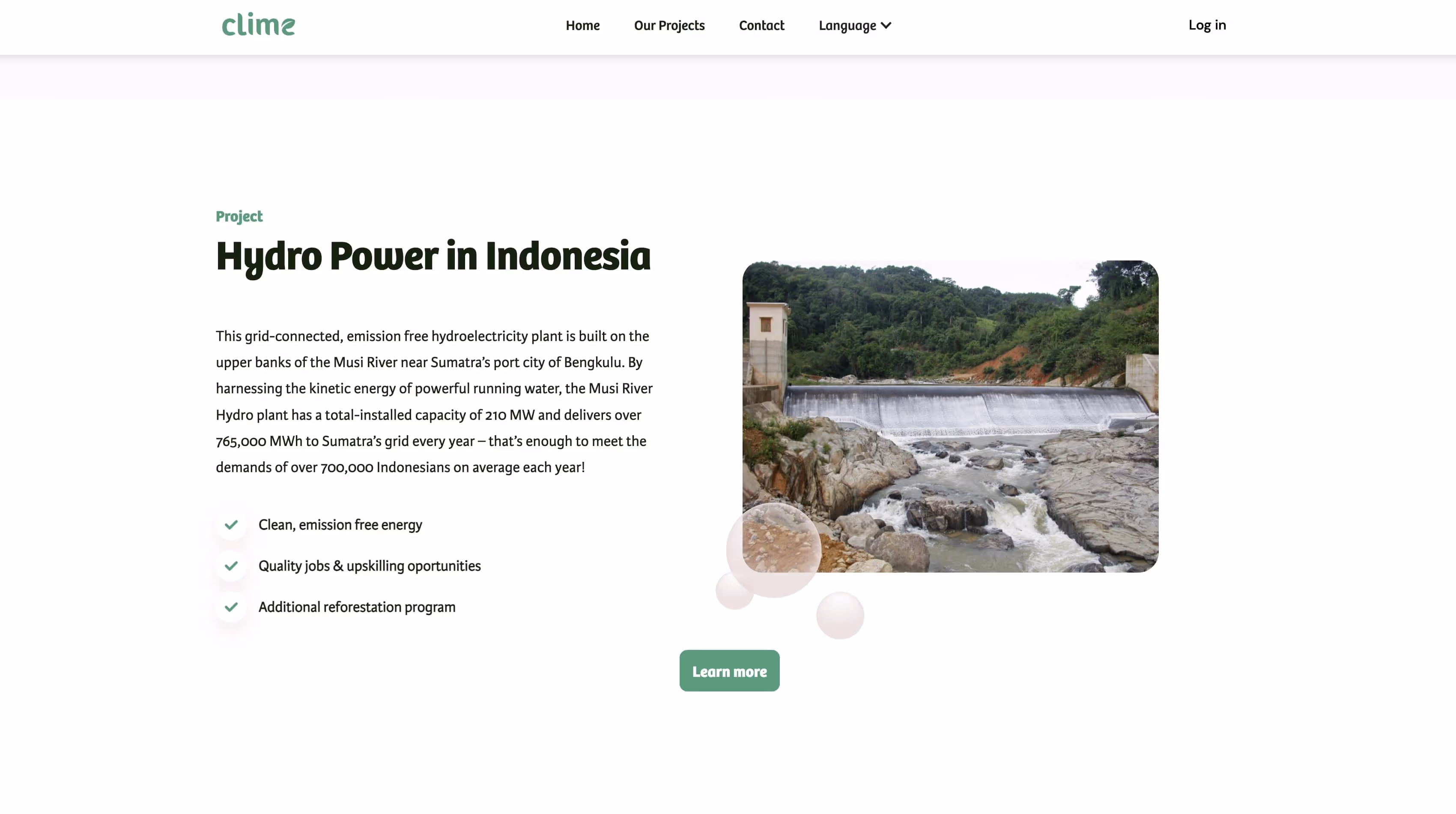The height and width of the screenshot is (814, 1456).
Task: Click the green Project label
Action: coord(239,216)
